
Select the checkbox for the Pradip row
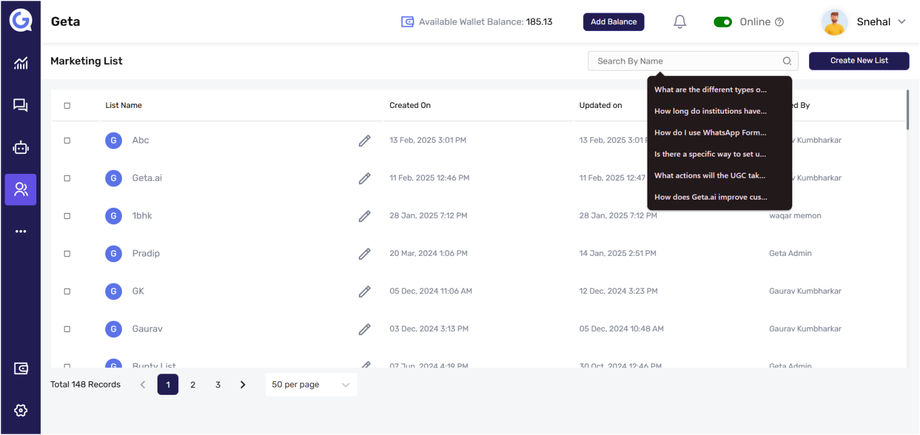pos(67,253)
